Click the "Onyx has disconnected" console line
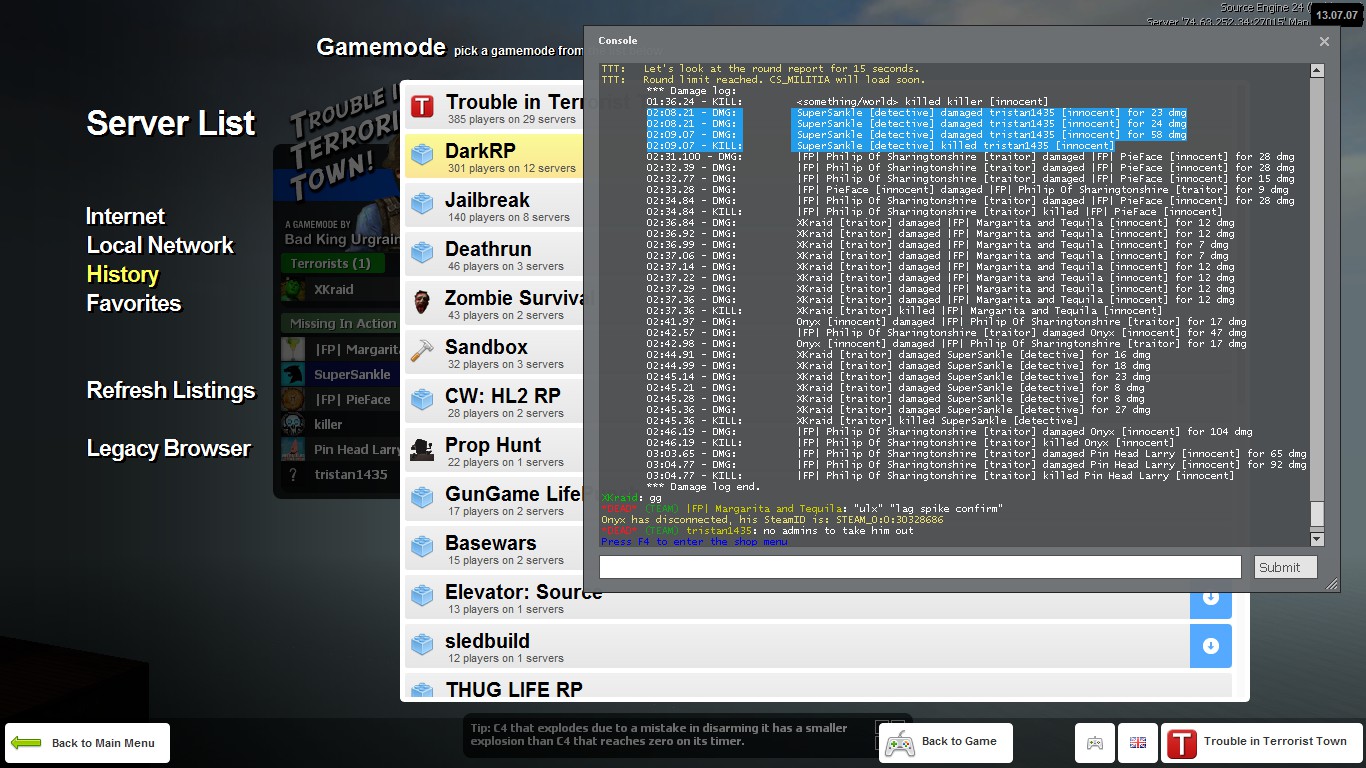This screenshot has height=768, width=1366. (x=772, y=520)
